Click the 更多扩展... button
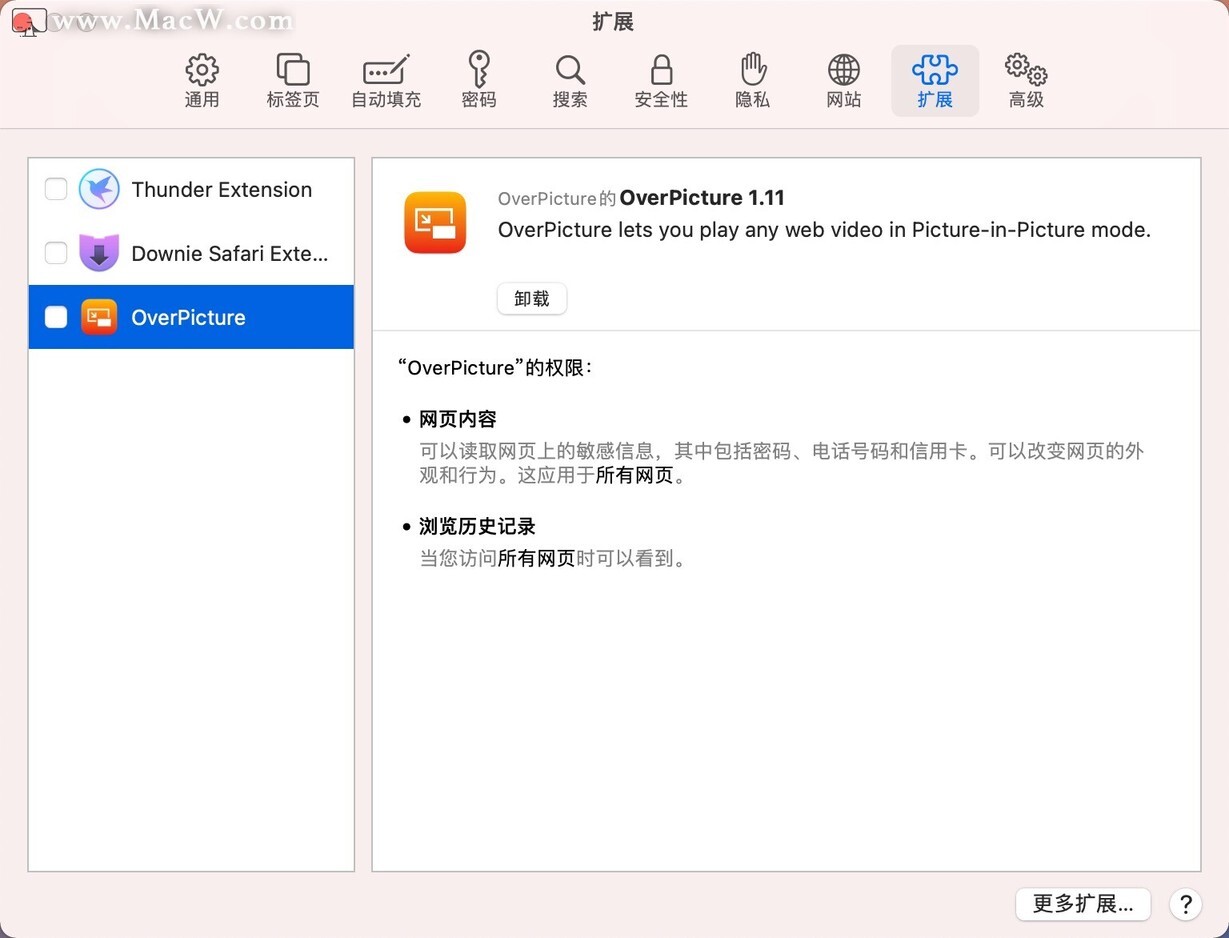1229x938 pixels. (x=1083, y=904)
